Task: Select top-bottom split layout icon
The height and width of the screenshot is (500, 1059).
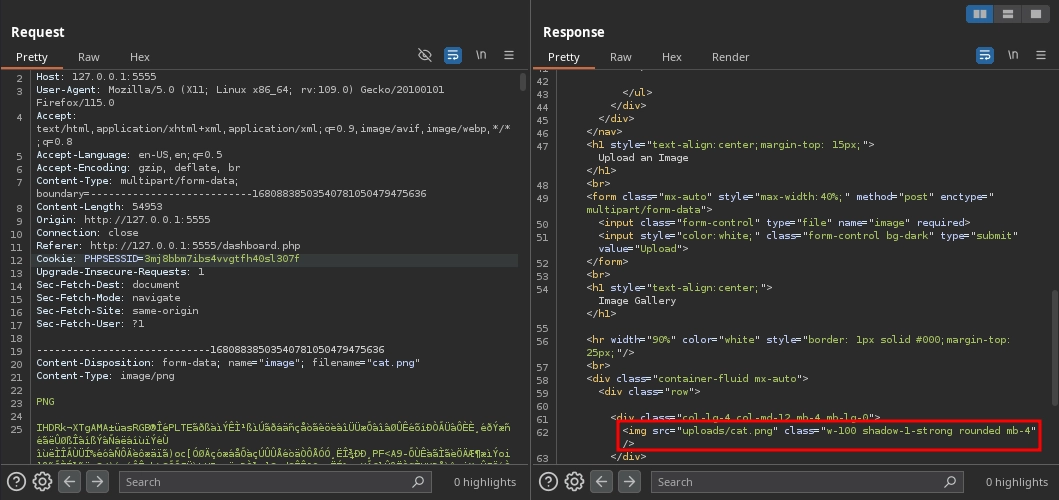Action: pyautogui.click(x=1006, y=14)
